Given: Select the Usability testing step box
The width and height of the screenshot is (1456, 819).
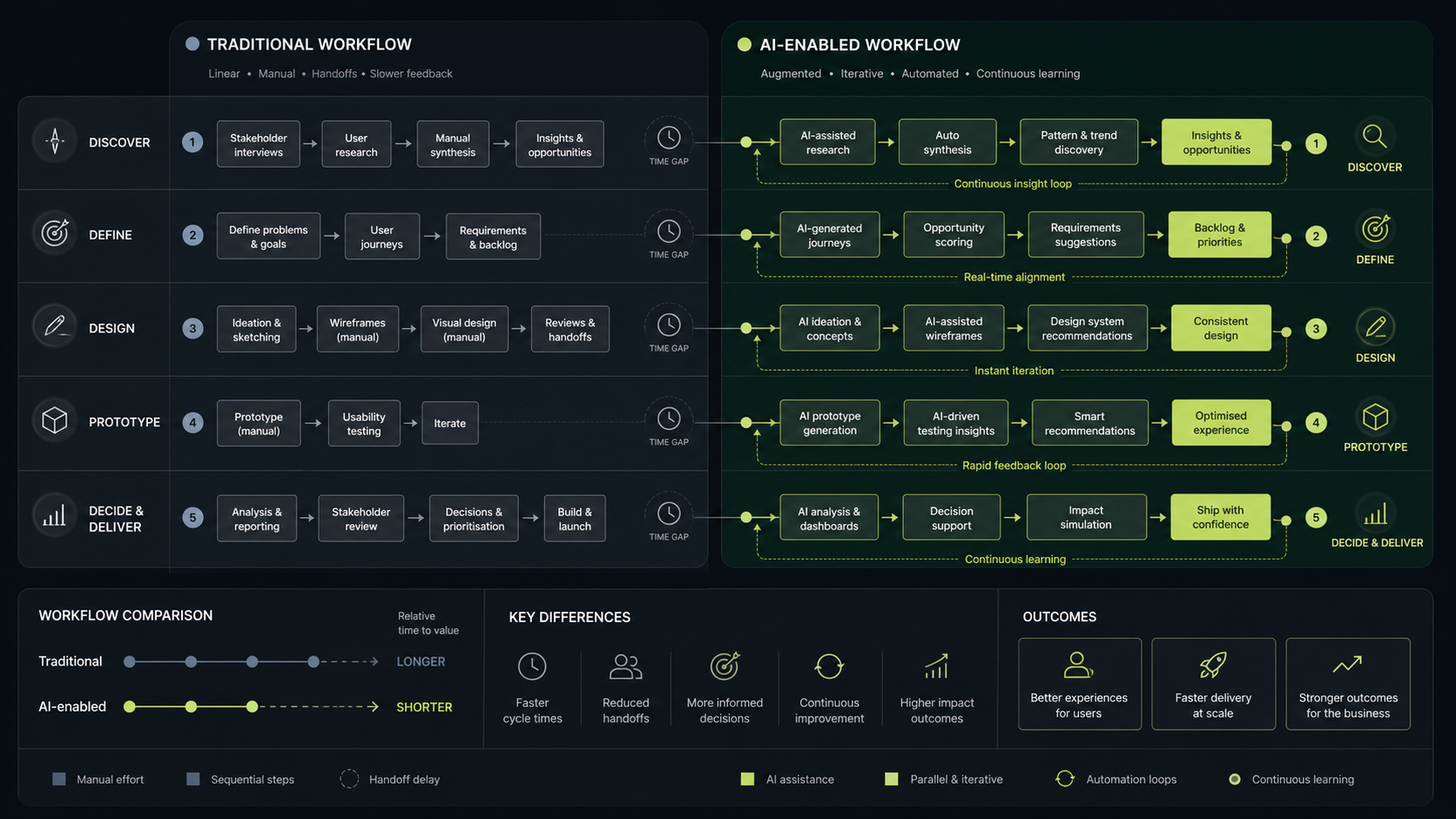Looking at the screenshot, I should pos(364,423).
